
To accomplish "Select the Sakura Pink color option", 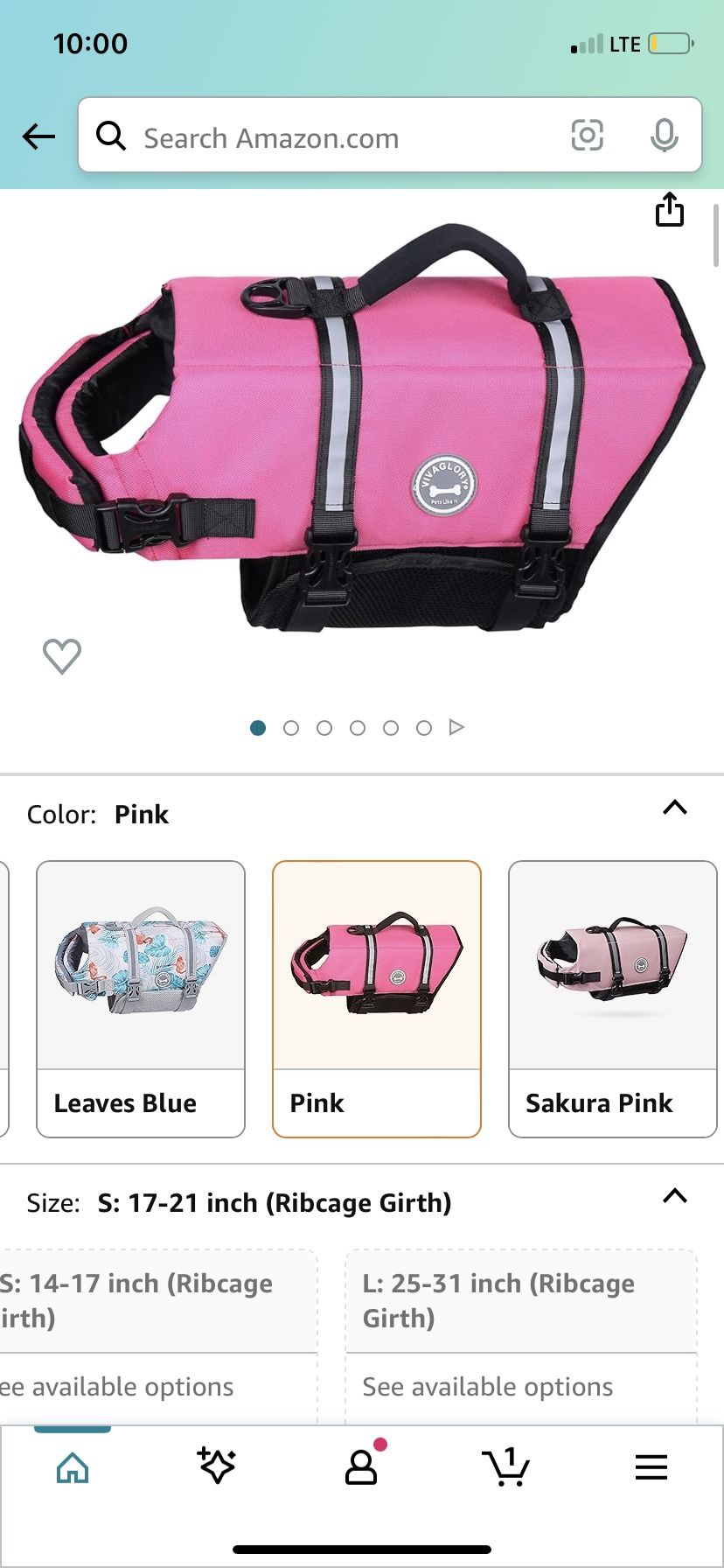I will click(613, 999).
